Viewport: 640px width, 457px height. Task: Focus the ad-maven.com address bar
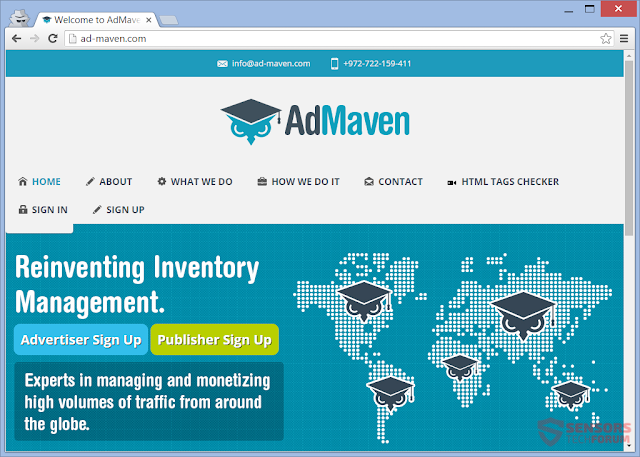[x=339, y=38]
